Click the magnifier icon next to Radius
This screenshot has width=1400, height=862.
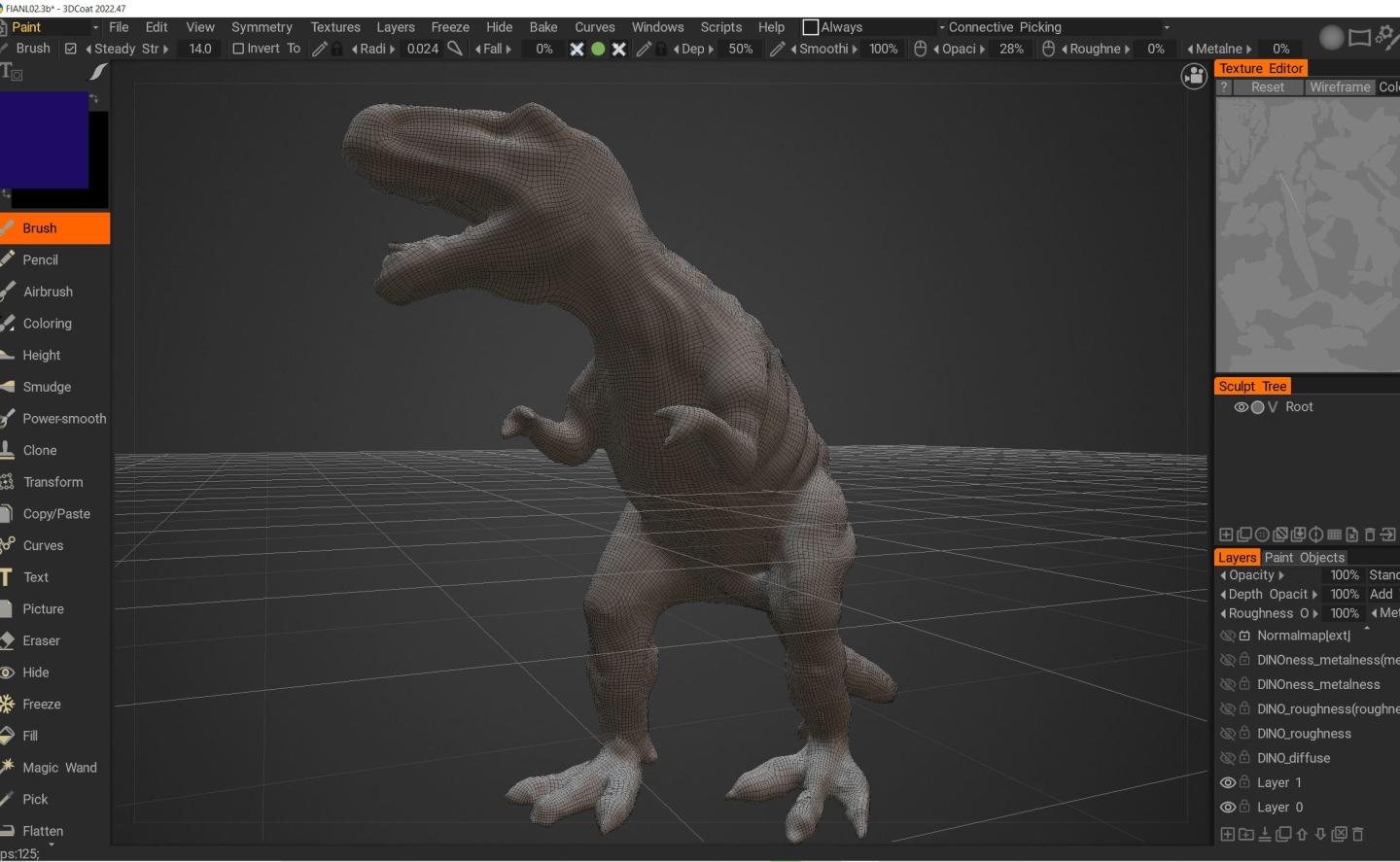point(454,49)
